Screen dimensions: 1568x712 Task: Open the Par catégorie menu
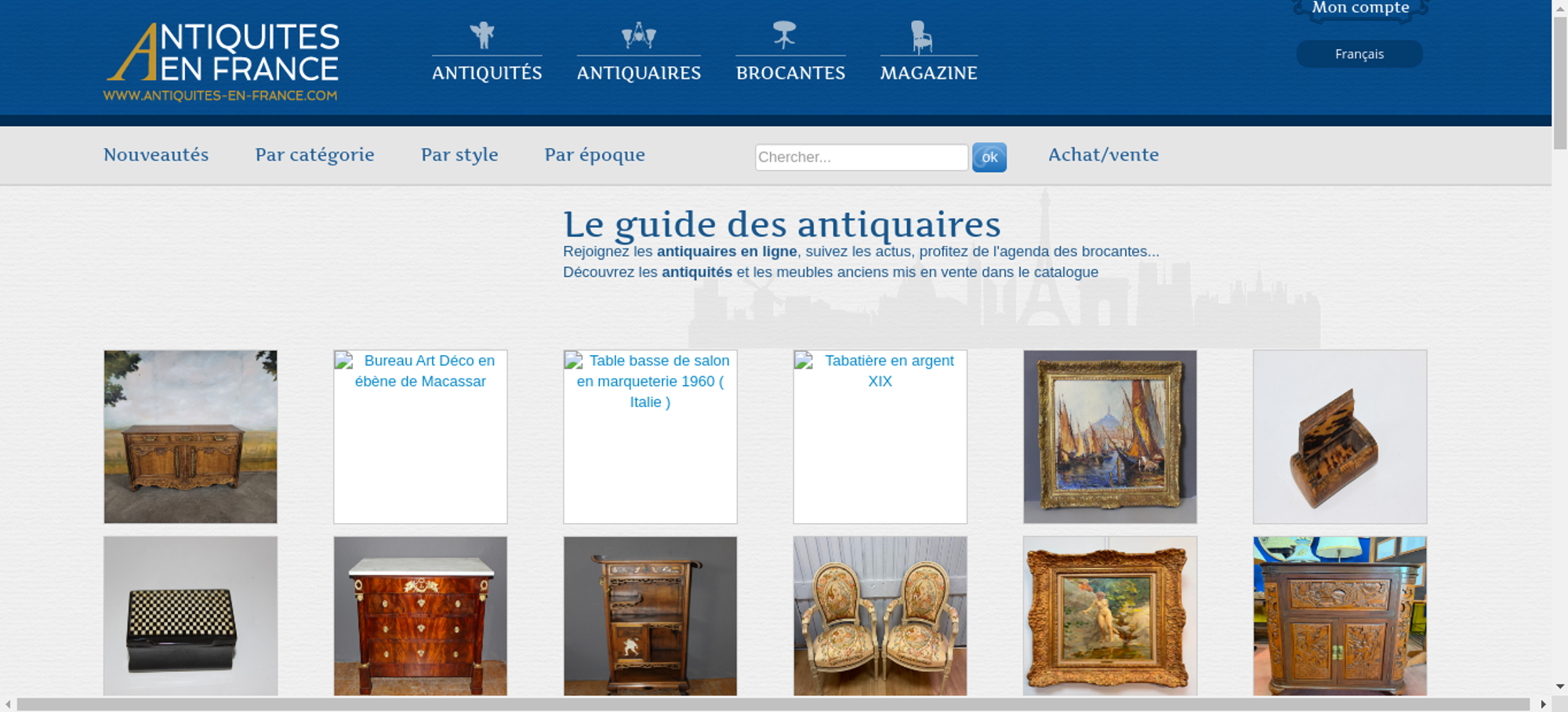(314, 154)
